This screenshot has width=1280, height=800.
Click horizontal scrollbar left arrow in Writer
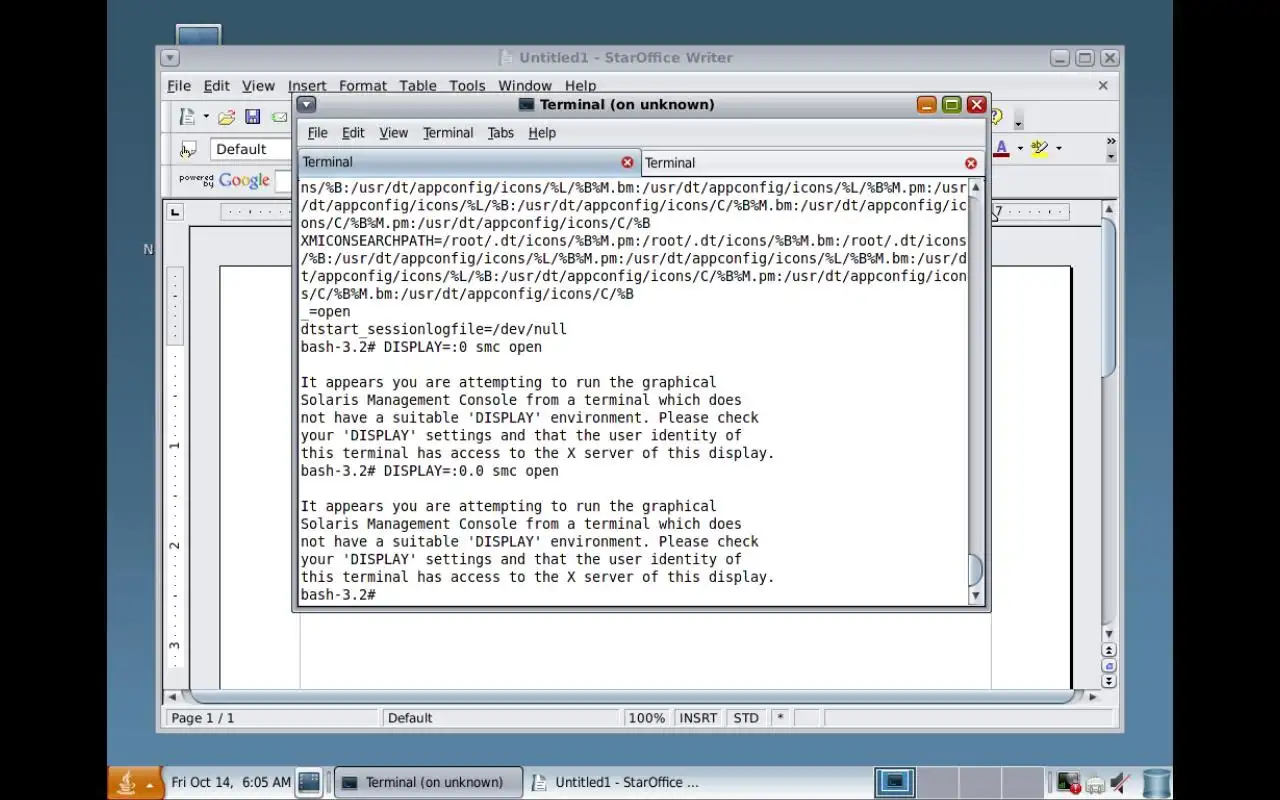(x=172, y=696)
